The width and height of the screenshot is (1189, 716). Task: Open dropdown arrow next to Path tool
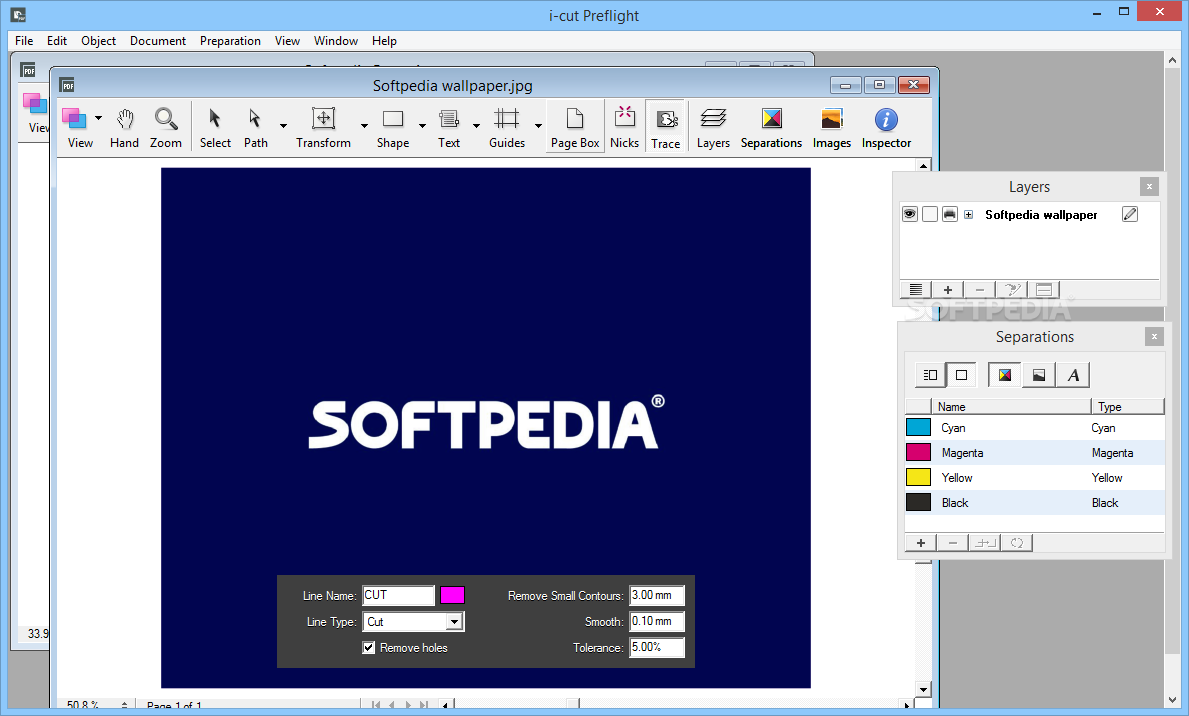[284, 126]
